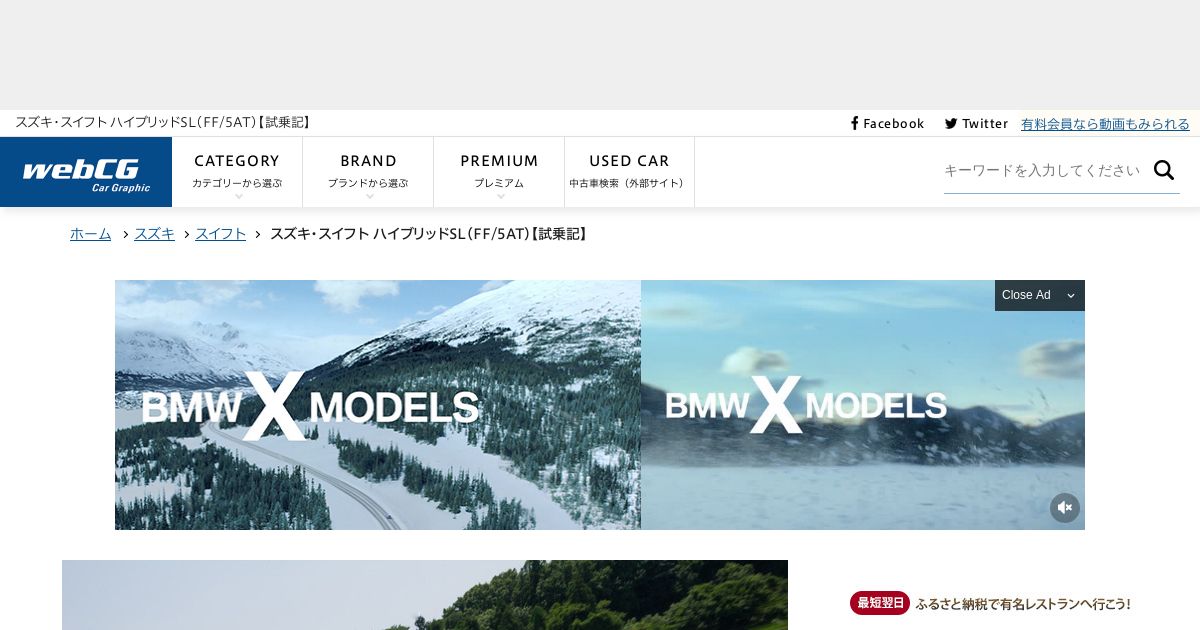The image size is (1200, 630).
Task: Unmute the BMW ad video sound
Action: click(x=1065, y=508)
